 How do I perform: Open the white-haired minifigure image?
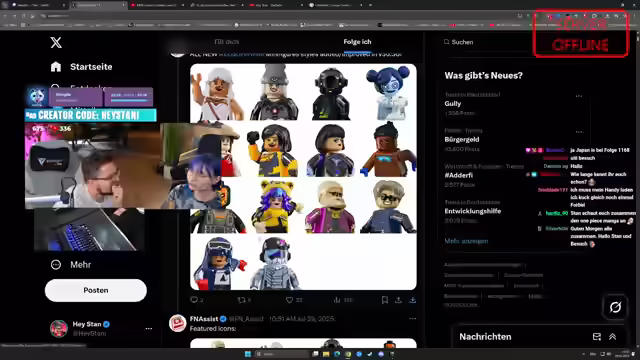[218, 92]
